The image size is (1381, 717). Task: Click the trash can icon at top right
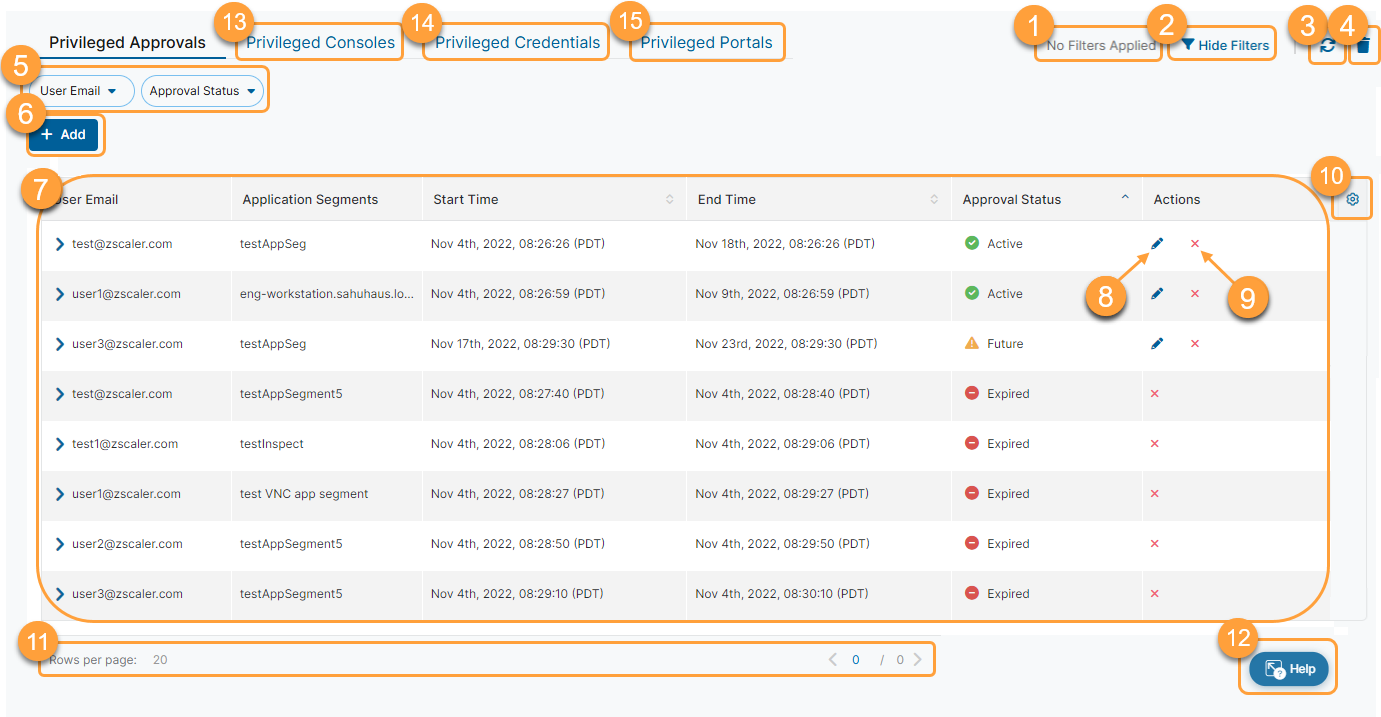tap(1363, 45)
